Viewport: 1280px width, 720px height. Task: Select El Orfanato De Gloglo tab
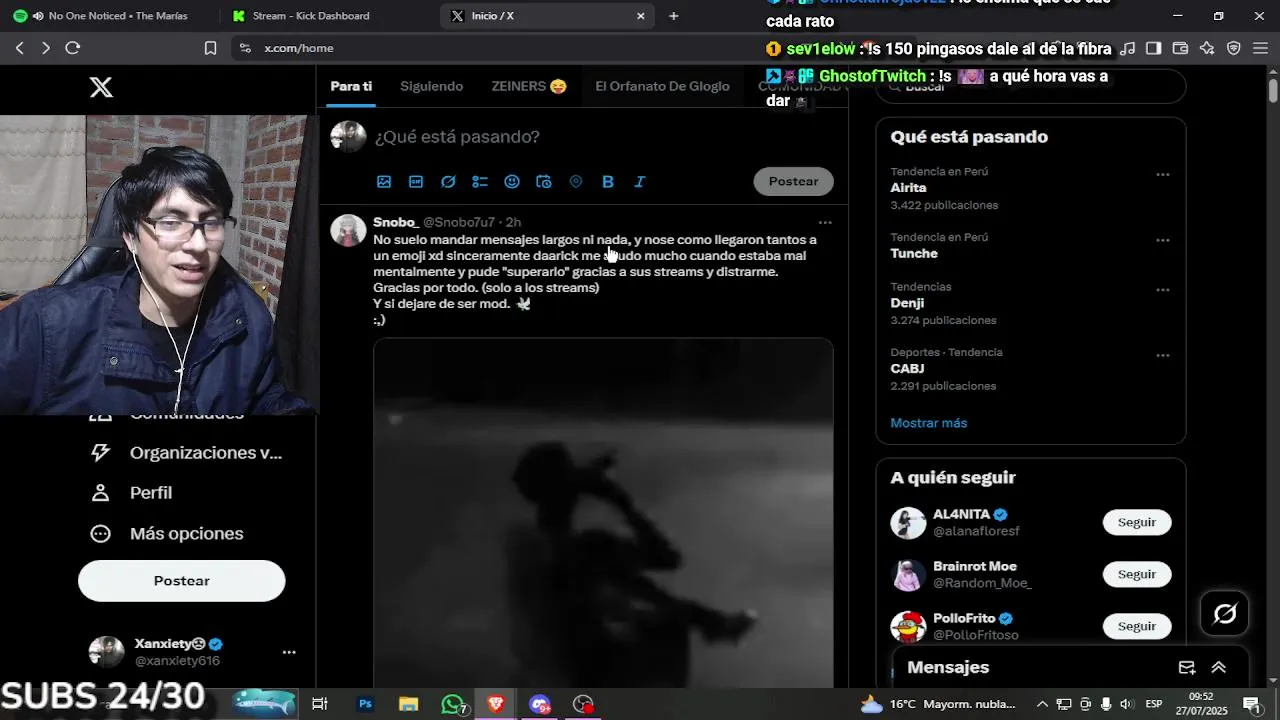pyautogui.click(x=662, y=86)
